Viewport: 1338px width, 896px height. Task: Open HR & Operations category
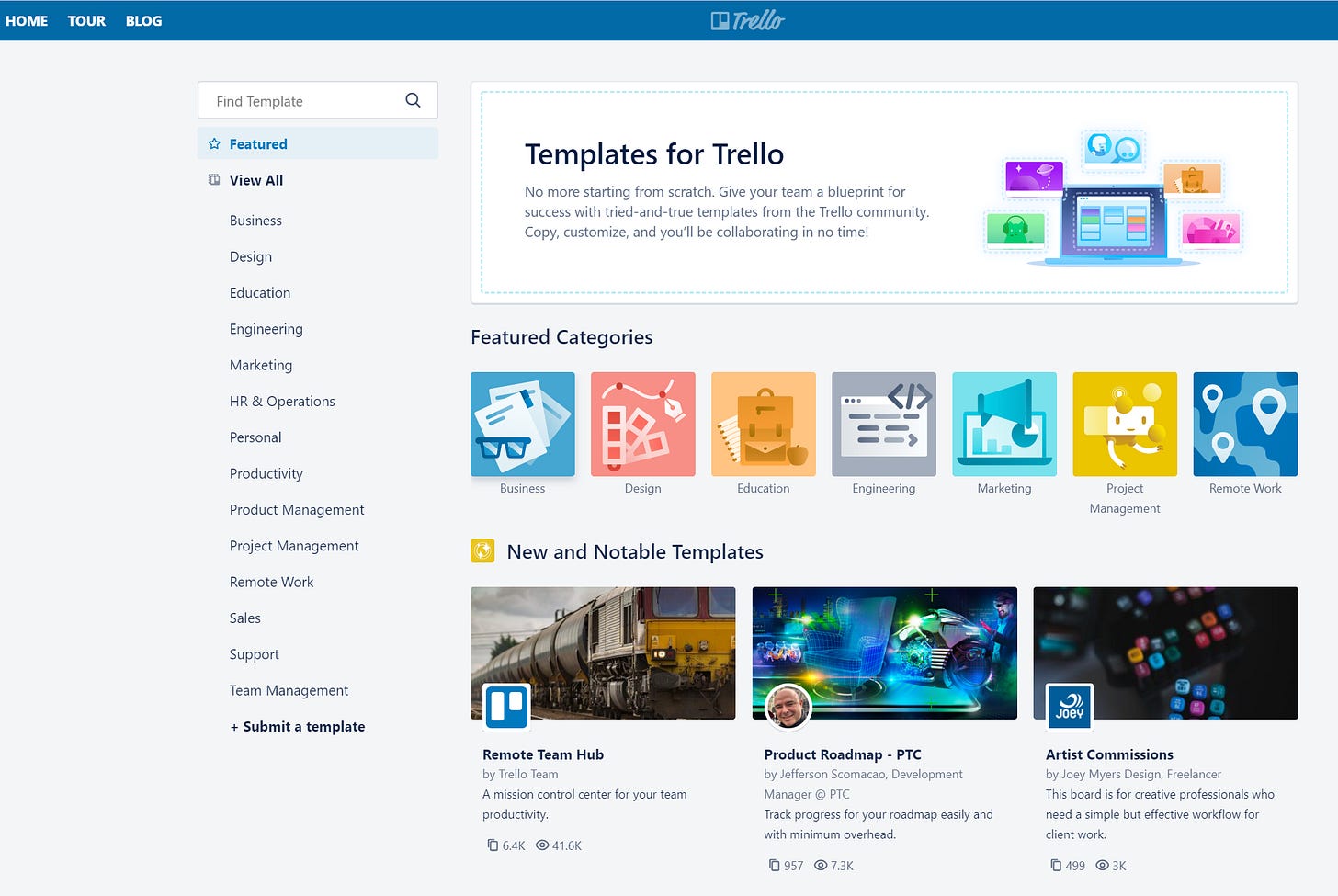282,401
